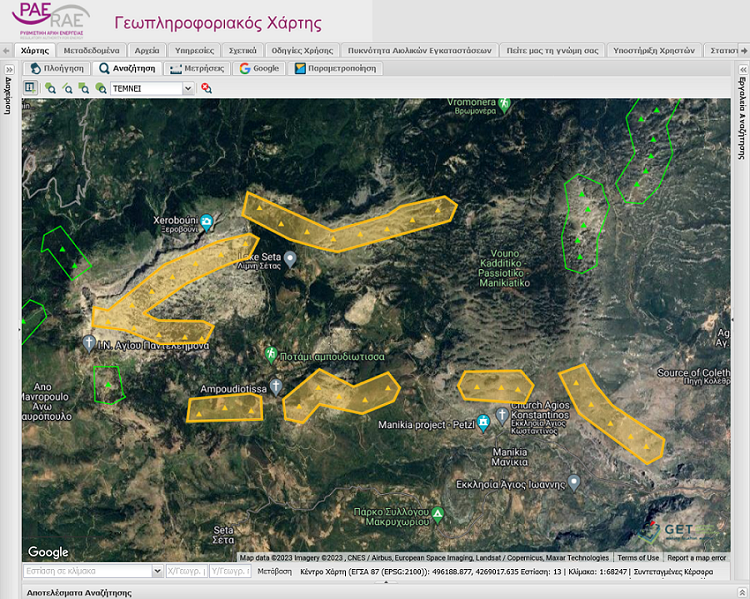750x599 pixels.
Task: Open the Αρχεία main tab
Action: point(147,50)
